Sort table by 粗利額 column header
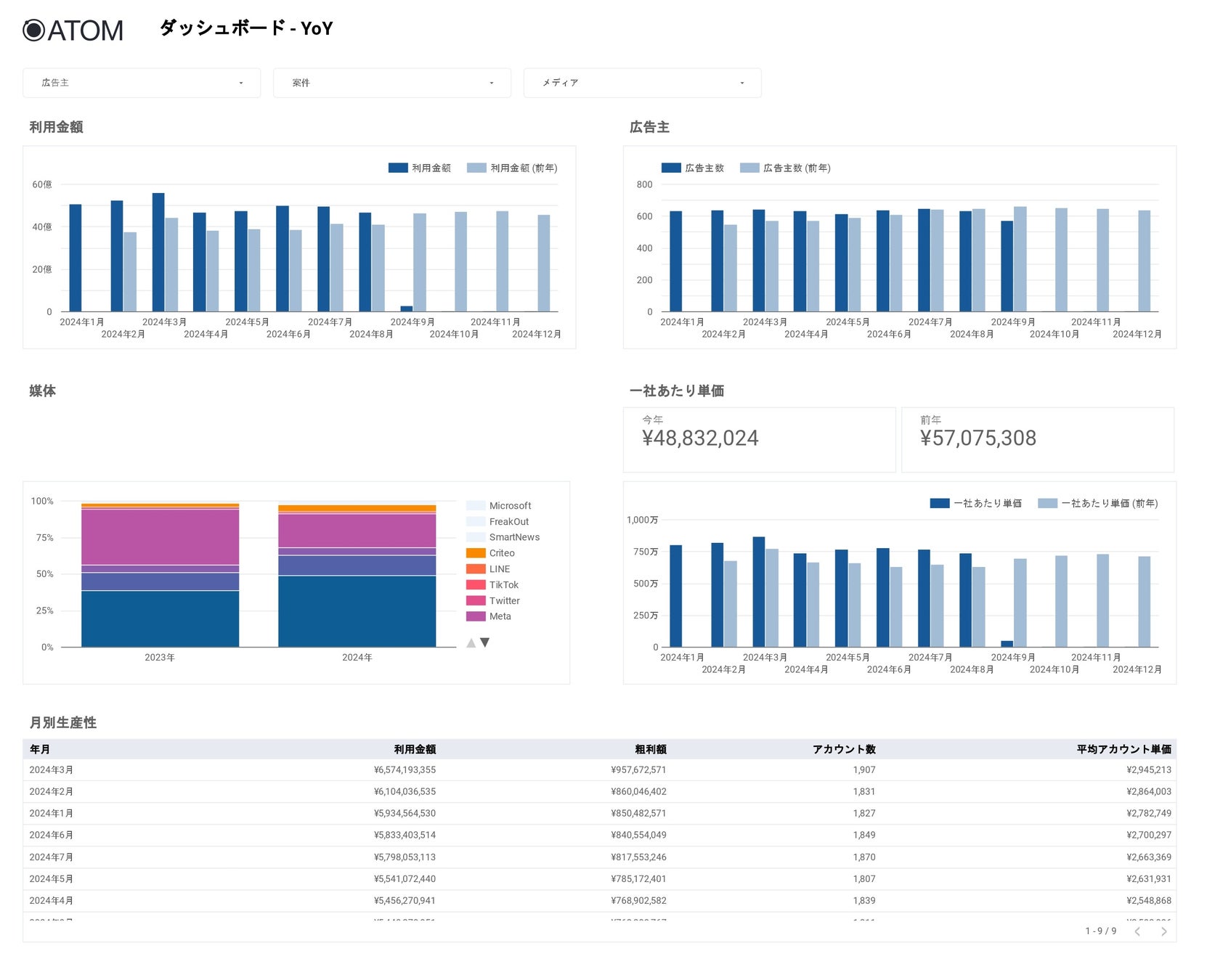Viewport: 1207px width, 980px height. click(x=650, y=749)
